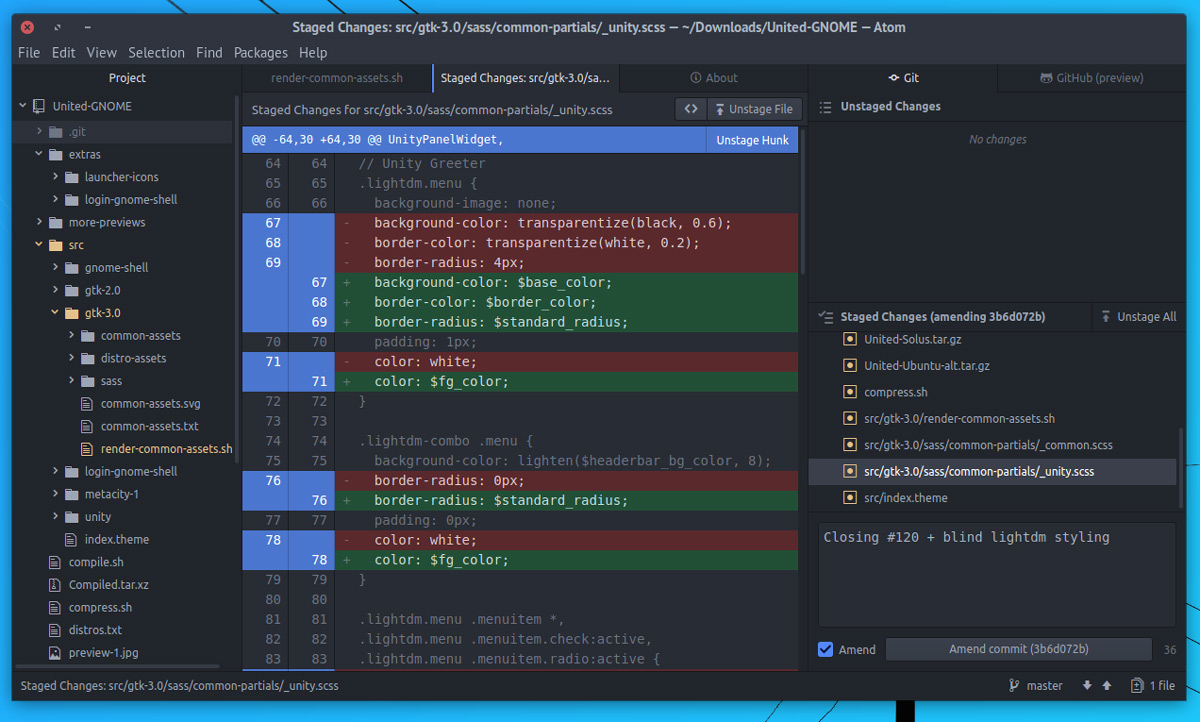The height and width of the screenshot is (722, 1200).
Task: Click the 1 file changed indicator
Action: click(1153, 685)
